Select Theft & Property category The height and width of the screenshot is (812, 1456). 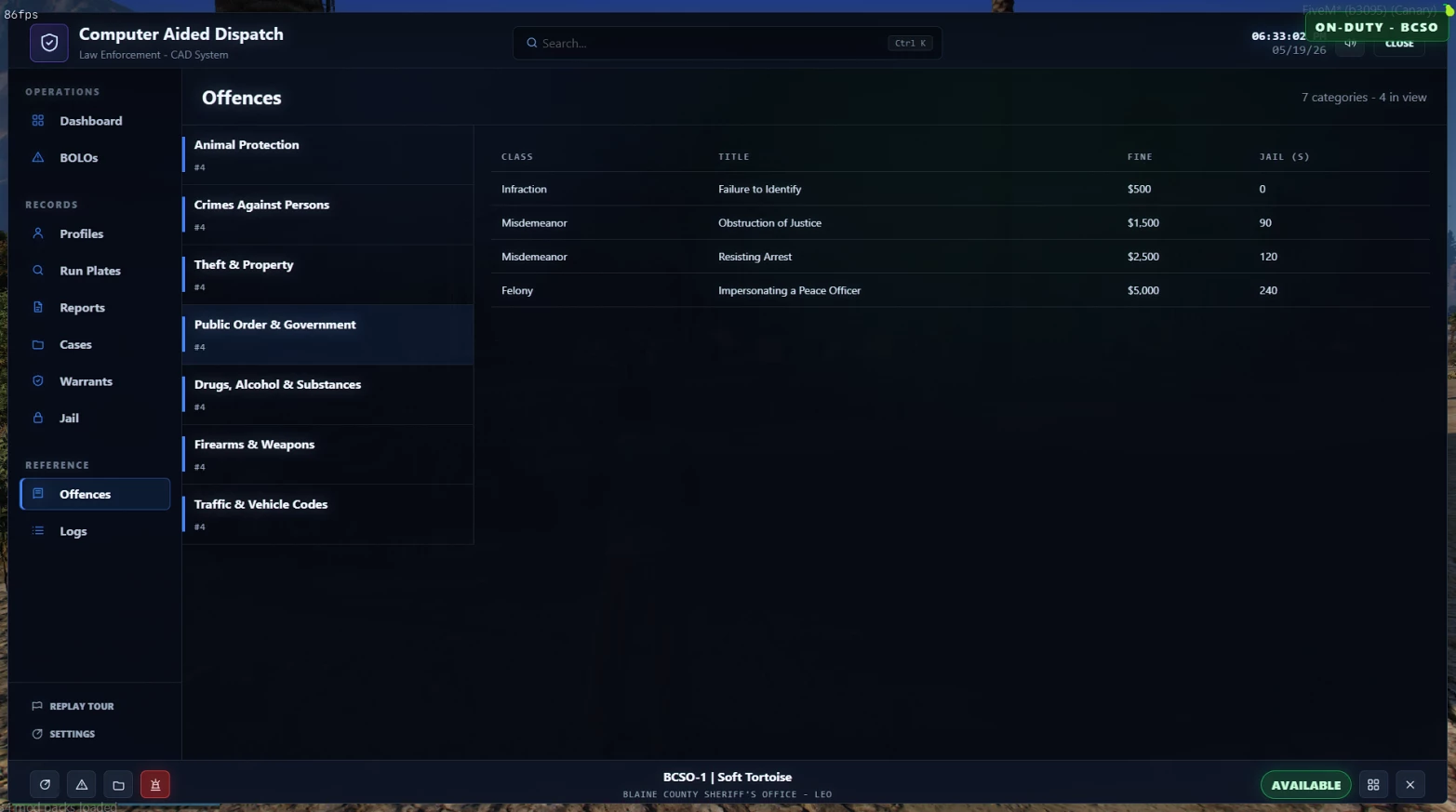tap(327, 274)
